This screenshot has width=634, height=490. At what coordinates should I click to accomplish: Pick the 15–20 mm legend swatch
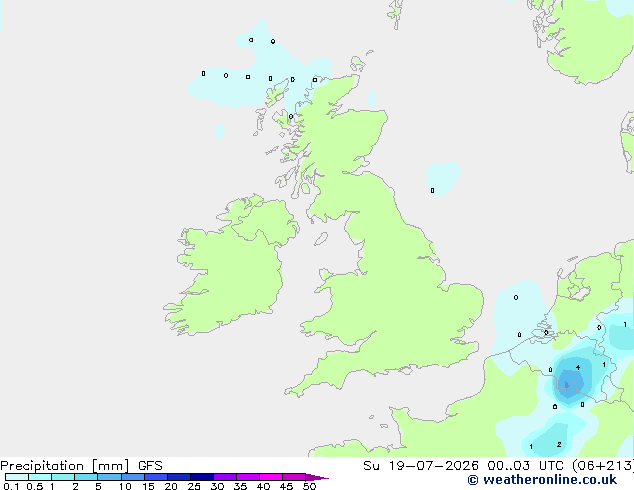156,477
